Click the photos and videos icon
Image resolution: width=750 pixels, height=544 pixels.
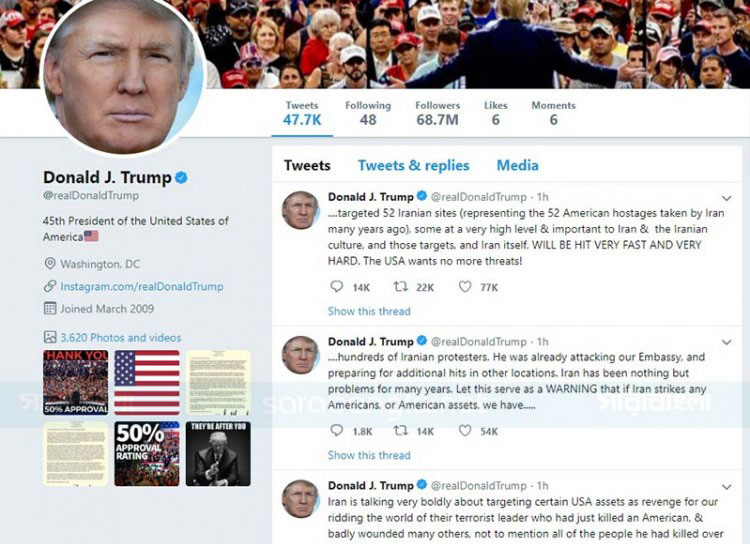click(x=50, y=337)
